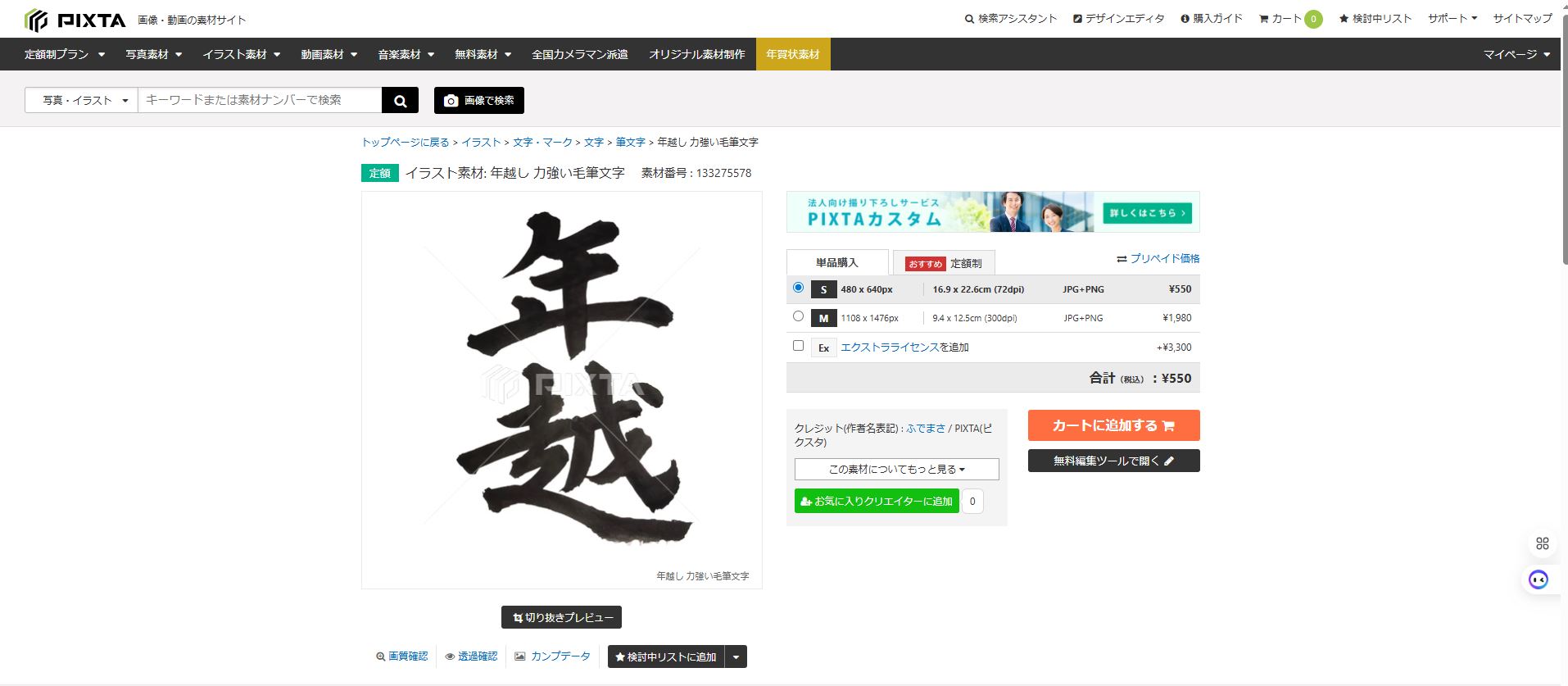The height and width of the screenshot is (686, 1568).
Task: Click the PIXTA logo
Action: click(x=75, y=20)
